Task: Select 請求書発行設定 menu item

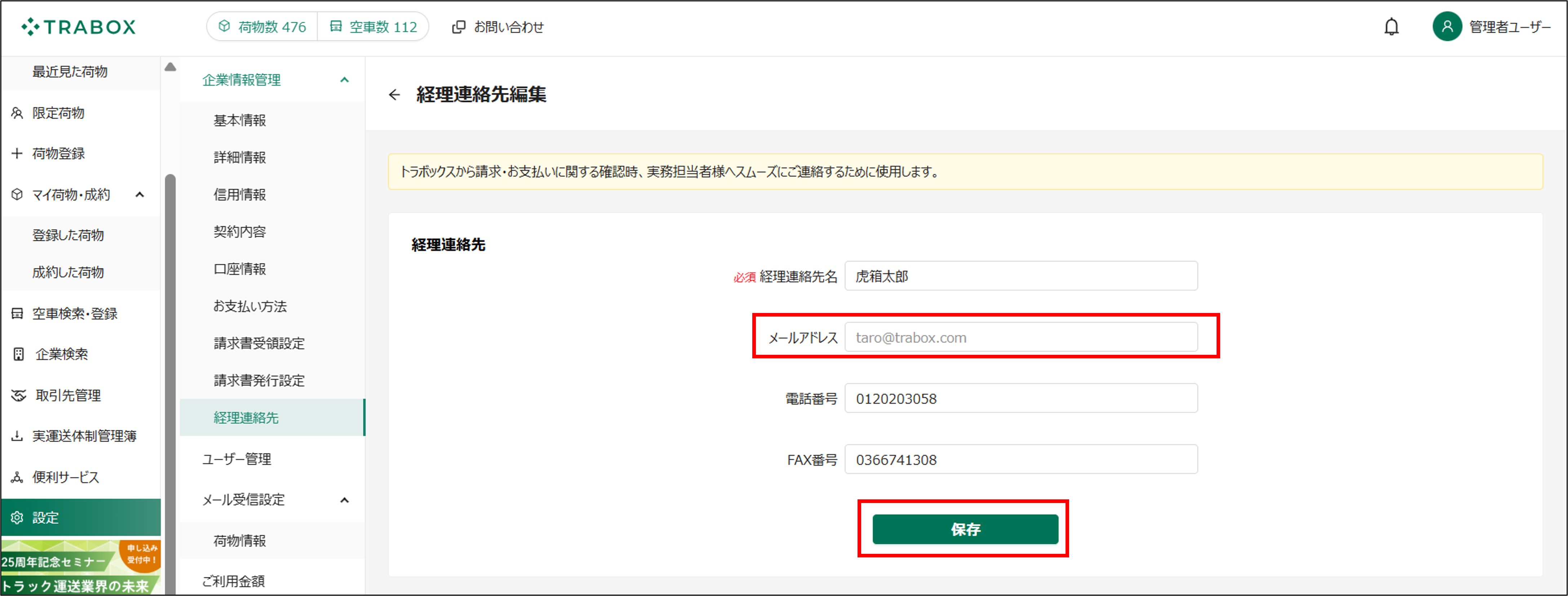Action: [259, 380]
